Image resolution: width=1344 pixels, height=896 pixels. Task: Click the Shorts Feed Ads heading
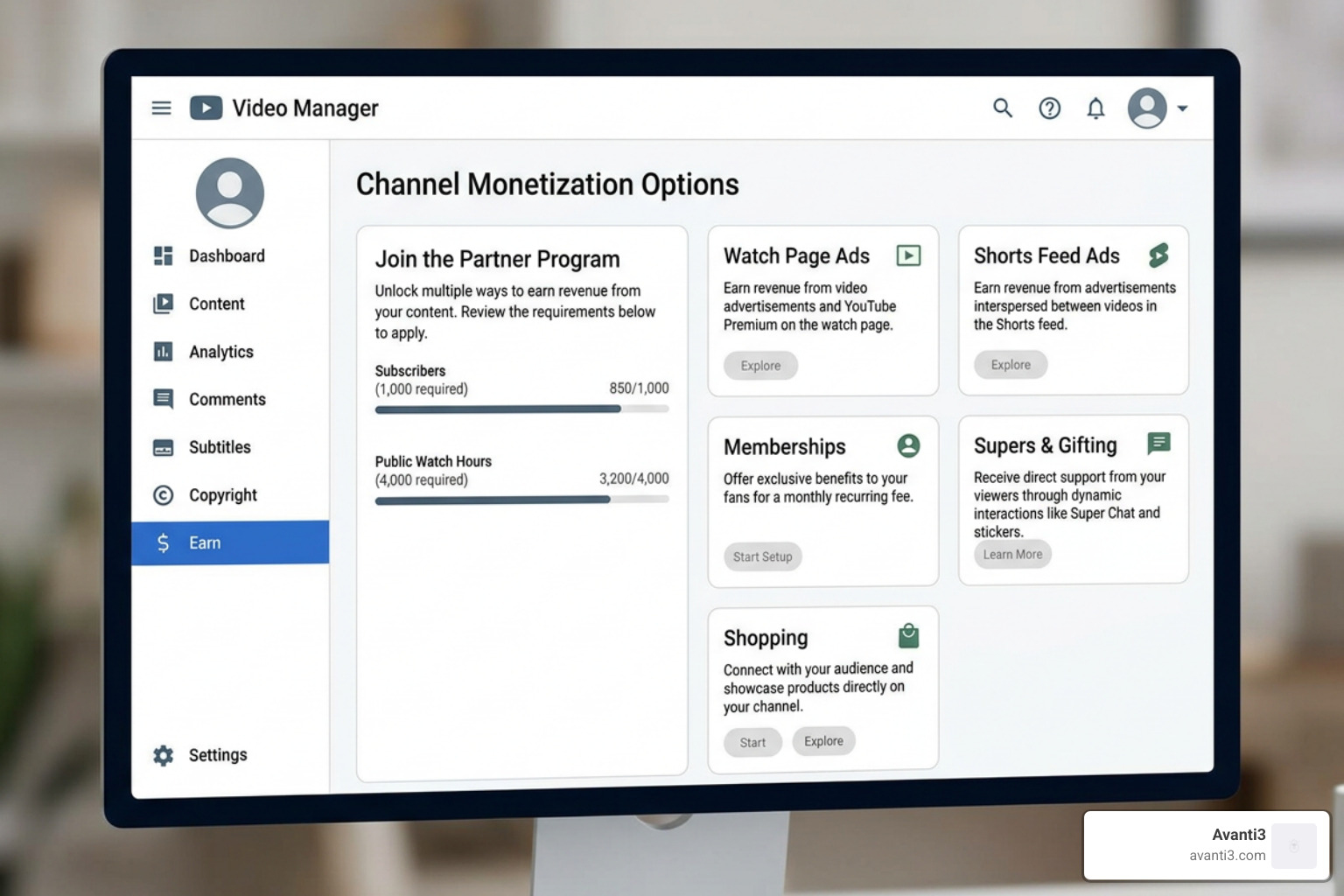[x=1046, y=255]
